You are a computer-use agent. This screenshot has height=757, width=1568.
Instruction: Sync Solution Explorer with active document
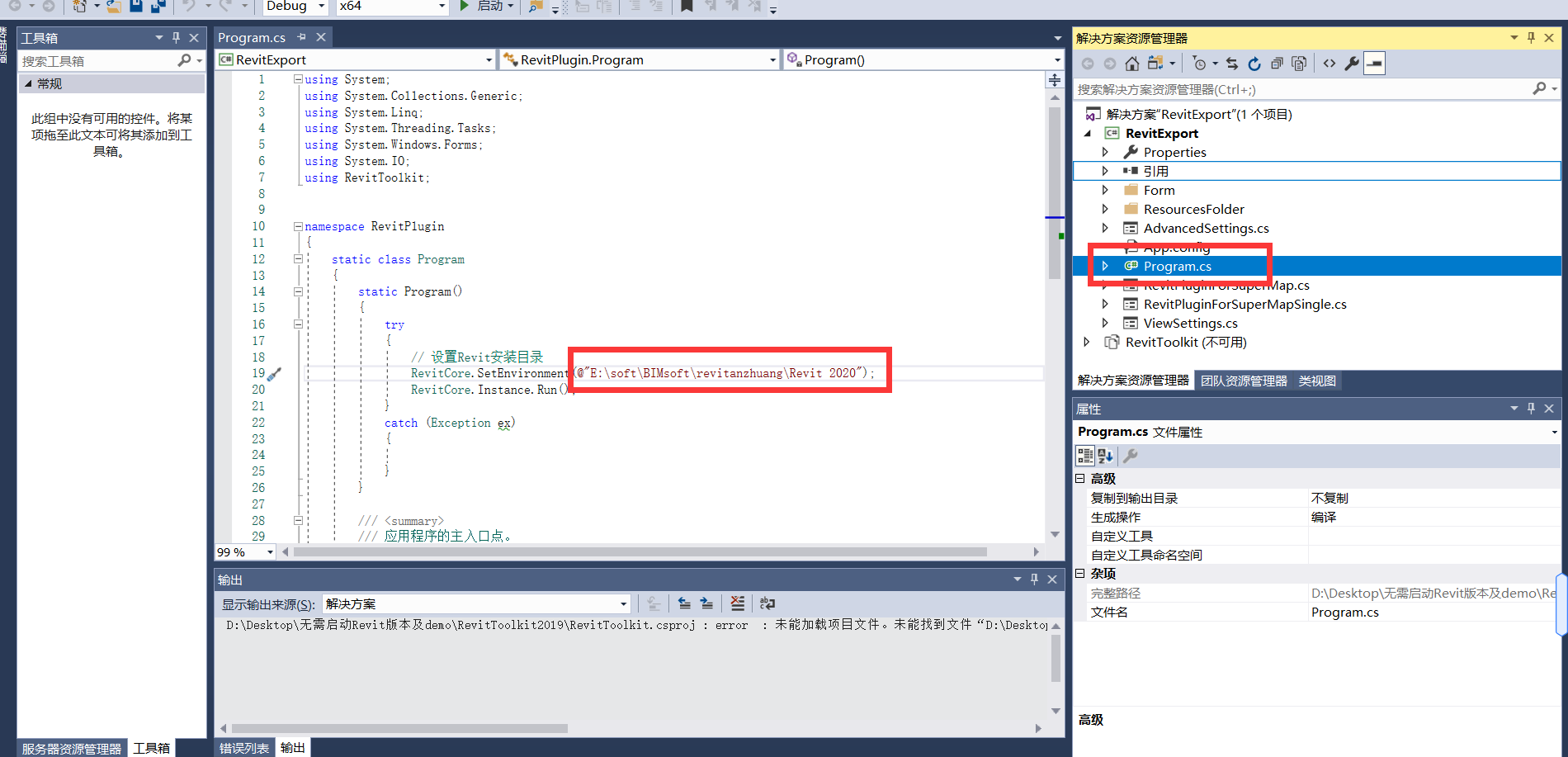pos(1231,63)
